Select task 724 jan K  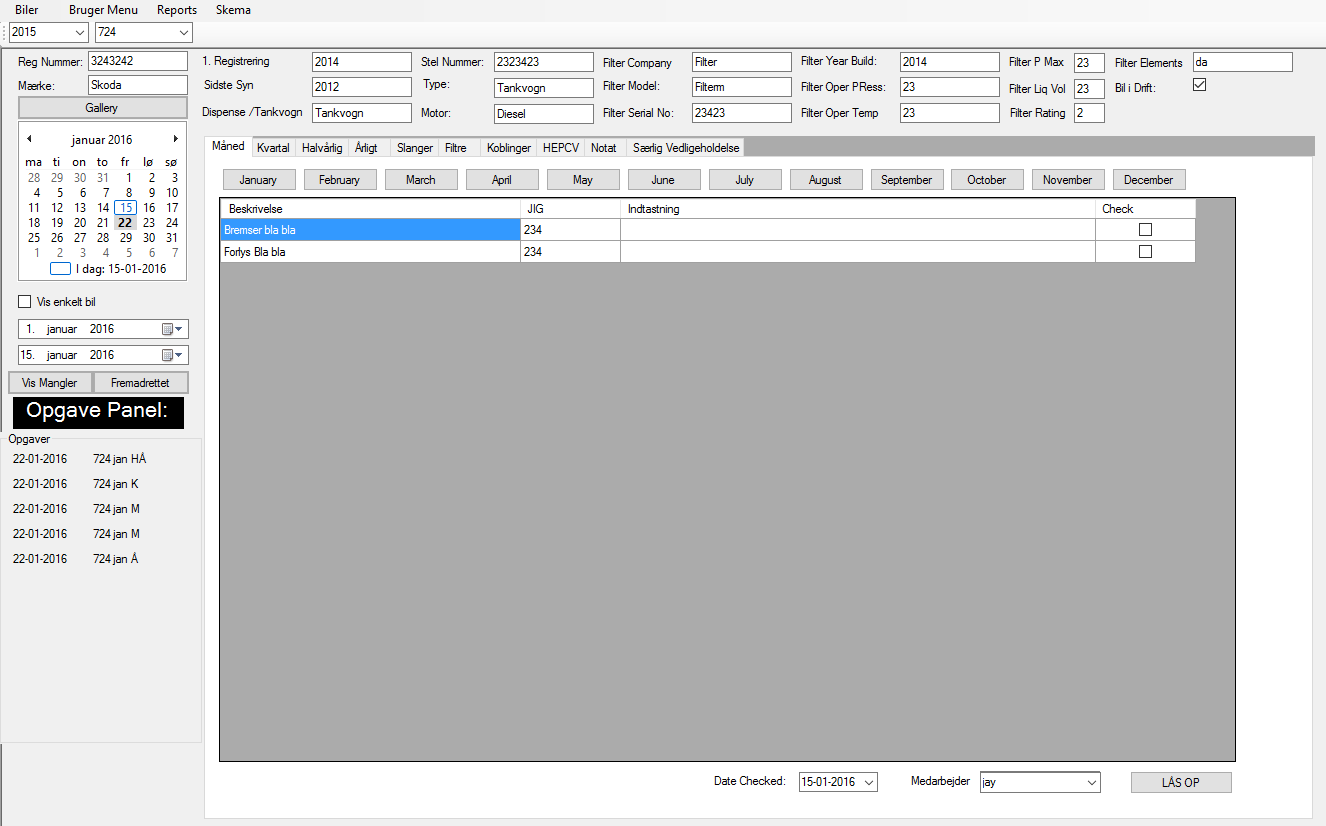116,484
